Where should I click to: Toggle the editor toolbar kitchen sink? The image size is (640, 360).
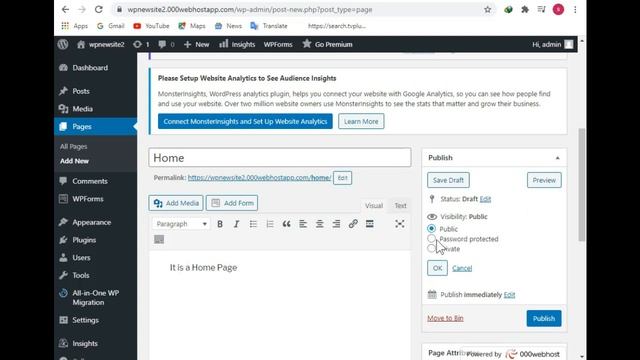pos(159,240)
